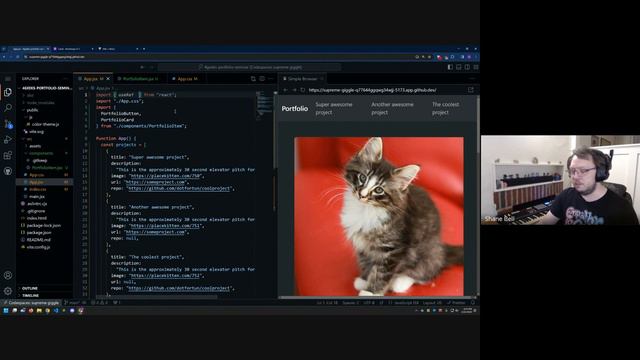The width and height of the screenshot is (640, 360).
Task: Open color-theme.js file
Action: 45,124
